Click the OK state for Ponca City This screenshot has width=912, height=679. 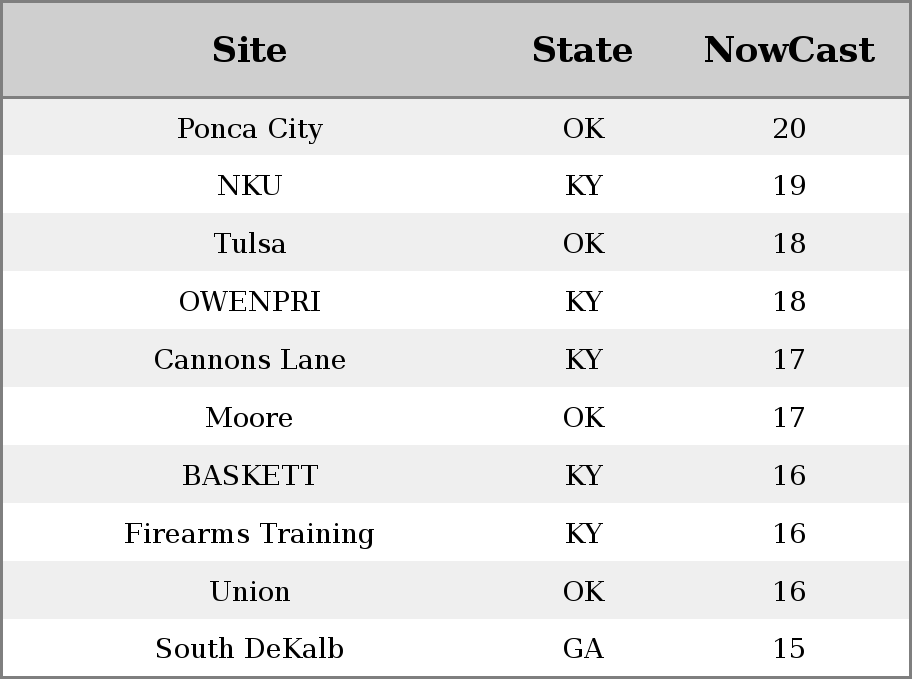583,129
